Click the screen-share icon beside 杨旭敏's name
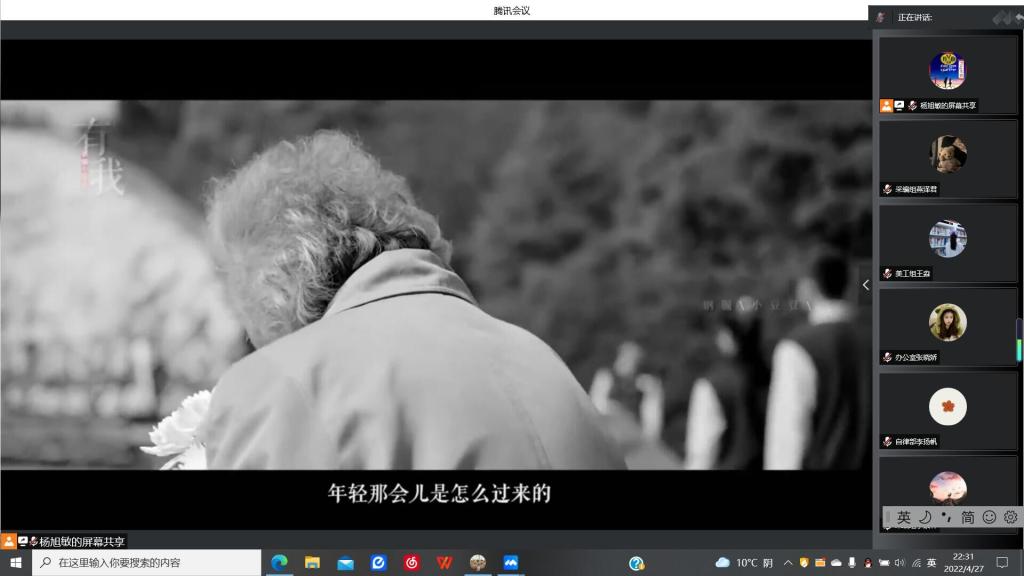The image size is (1024, 576). (899, 105)
